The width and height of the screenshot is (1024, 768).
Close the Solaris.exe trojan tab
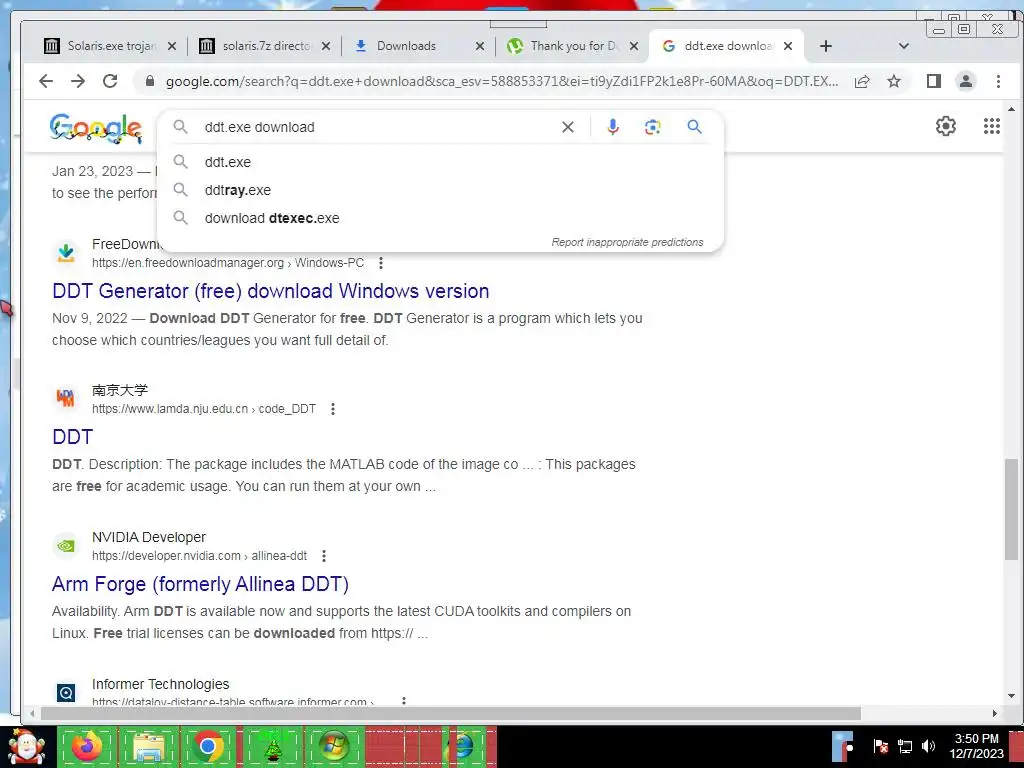[x=172, y=46]
